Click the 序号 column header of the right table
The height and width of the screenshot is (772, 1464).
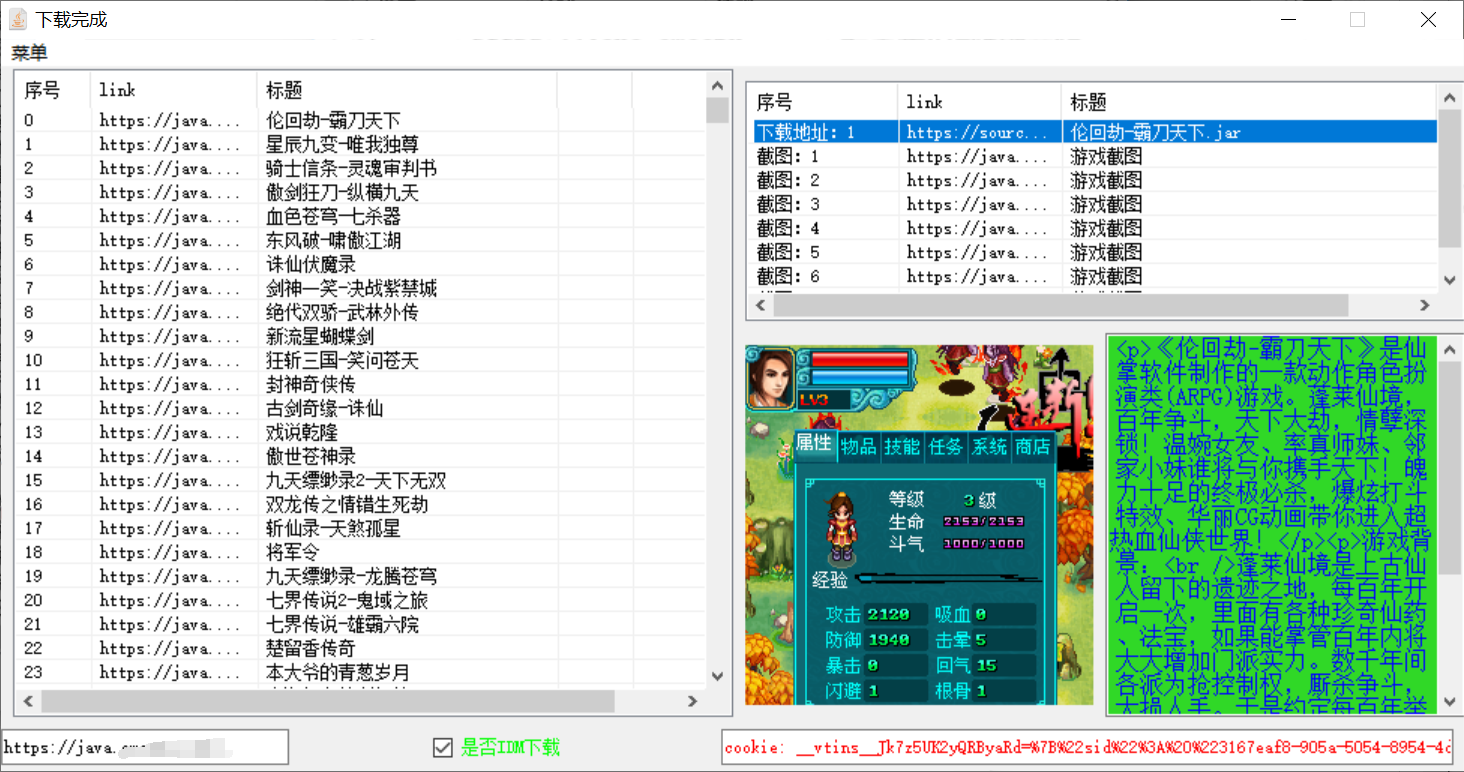point(822,102)
